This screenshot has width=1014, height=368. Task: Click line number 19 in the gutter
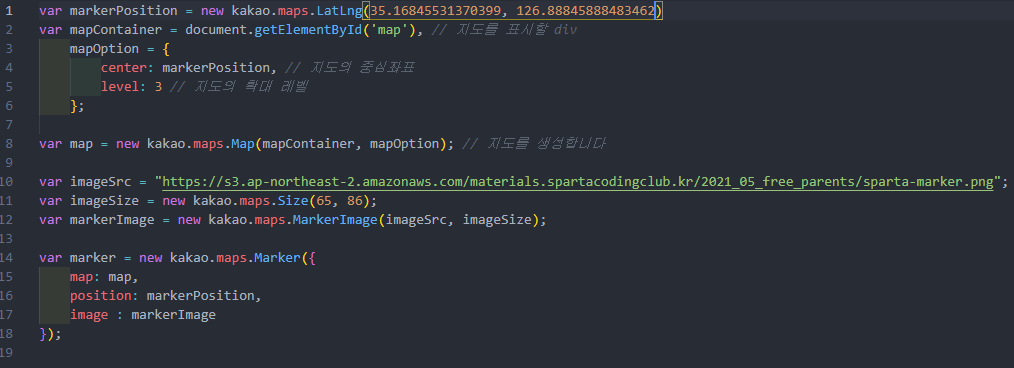pyautogui.click(x=7, y=352)
